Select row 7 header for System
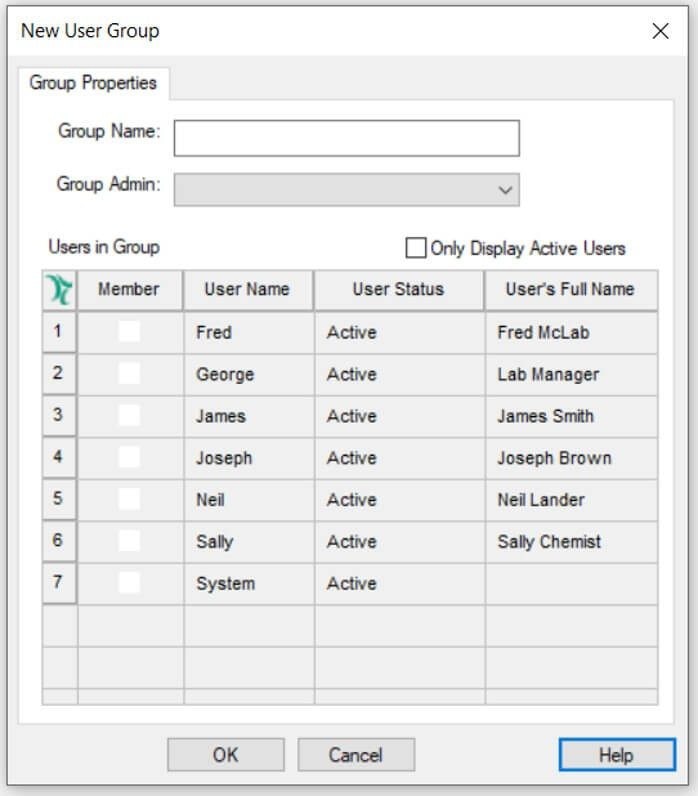The width and height of the screenshot is (698, 796). pyautogui.click(x=59, y=583)
